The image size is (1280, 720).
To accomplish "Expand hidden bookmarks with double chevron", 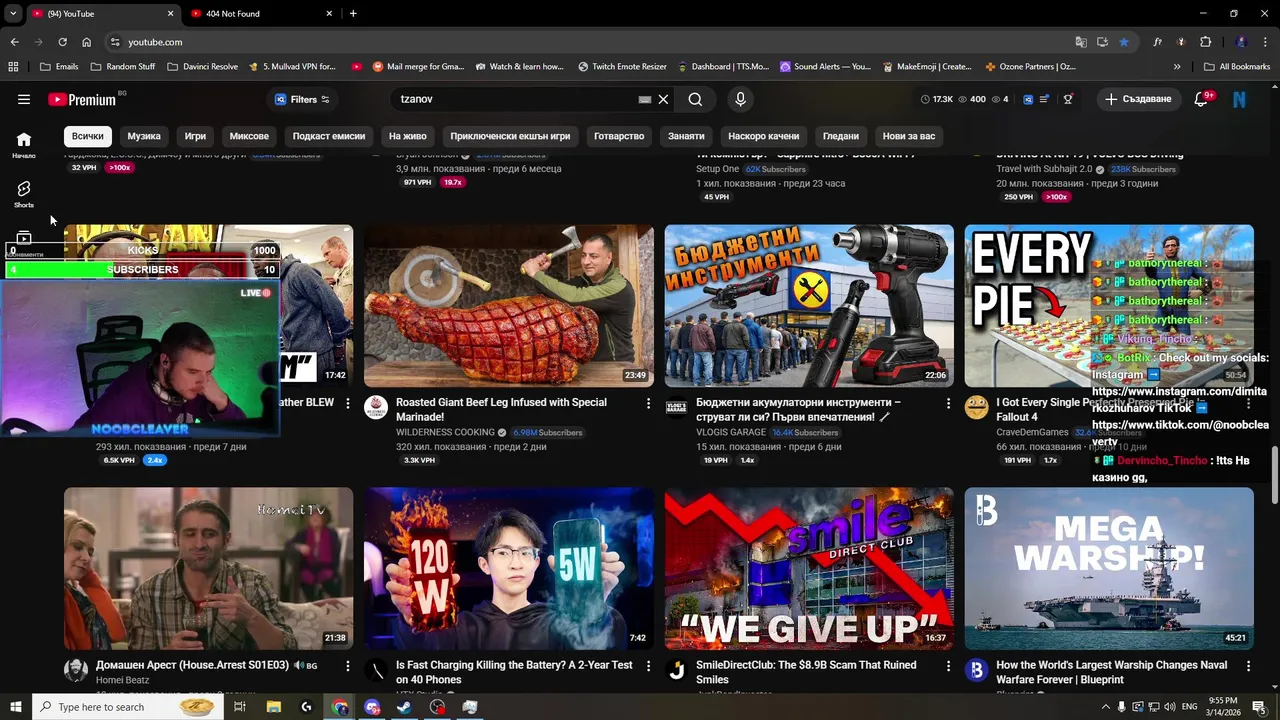I will (x=1177, y=66).
